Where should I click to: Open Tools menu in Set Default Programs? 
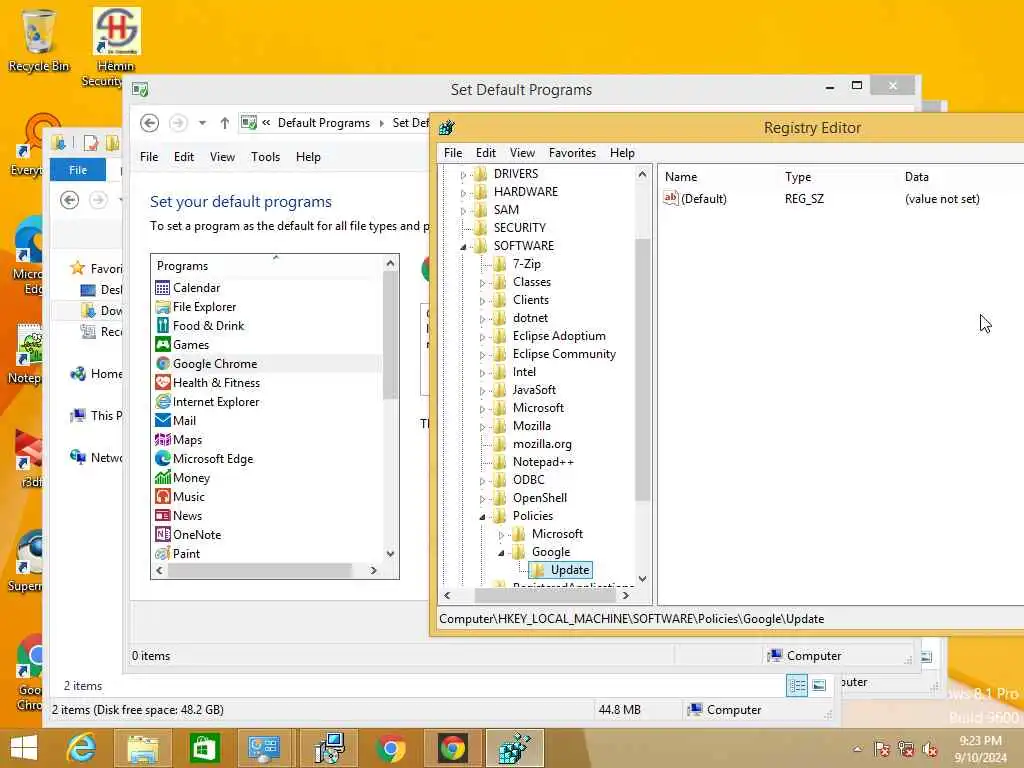(265, 157)
